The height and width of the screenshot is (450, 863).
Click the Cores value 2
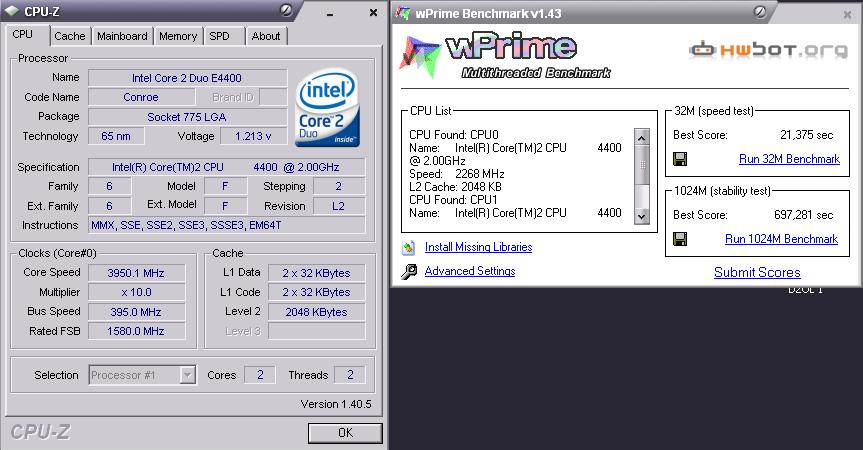tap(260, 375)
